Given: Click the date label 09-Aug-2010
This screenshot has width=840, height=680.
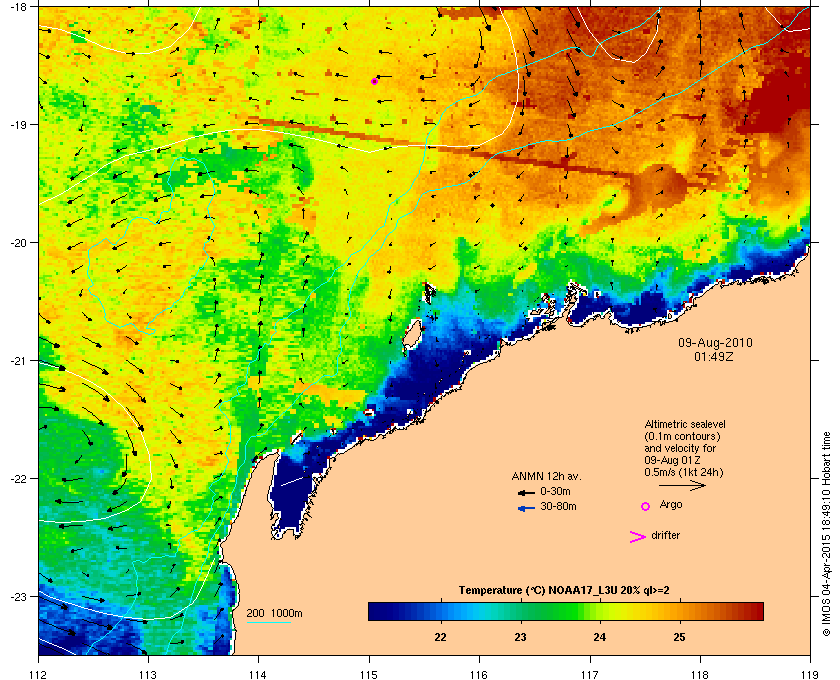Looking at the screenshot, I should point(715,343).
